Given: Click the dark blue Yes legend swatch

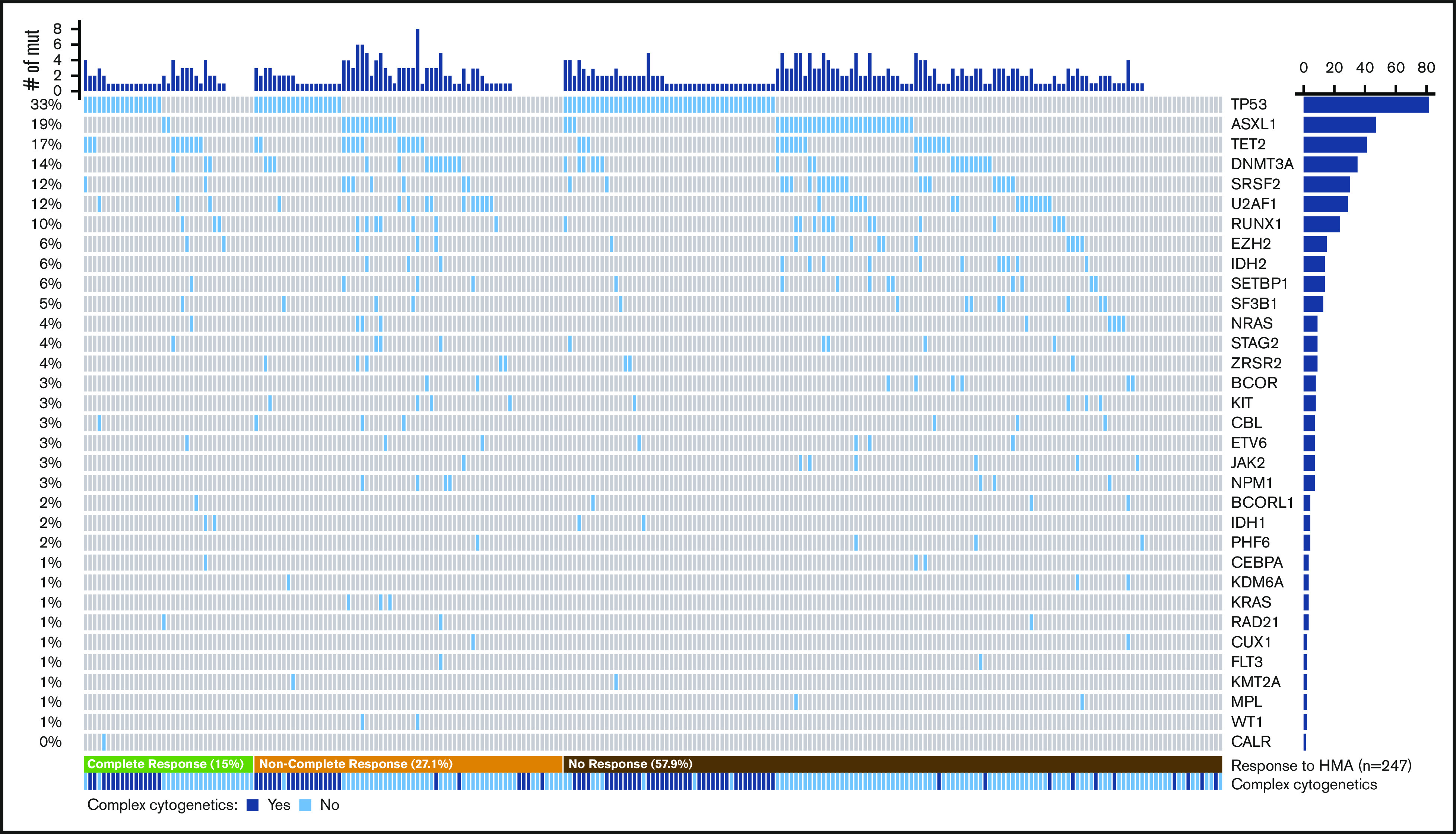Looking at the screenshot, I should click(253, 805).
